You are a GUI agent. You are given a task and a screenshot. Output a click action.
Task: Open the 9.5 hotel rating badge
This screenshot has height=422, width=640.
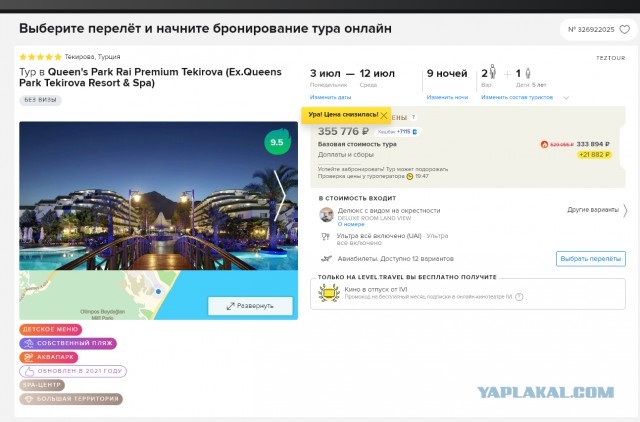pyautogui.click(x=277, y=142)
